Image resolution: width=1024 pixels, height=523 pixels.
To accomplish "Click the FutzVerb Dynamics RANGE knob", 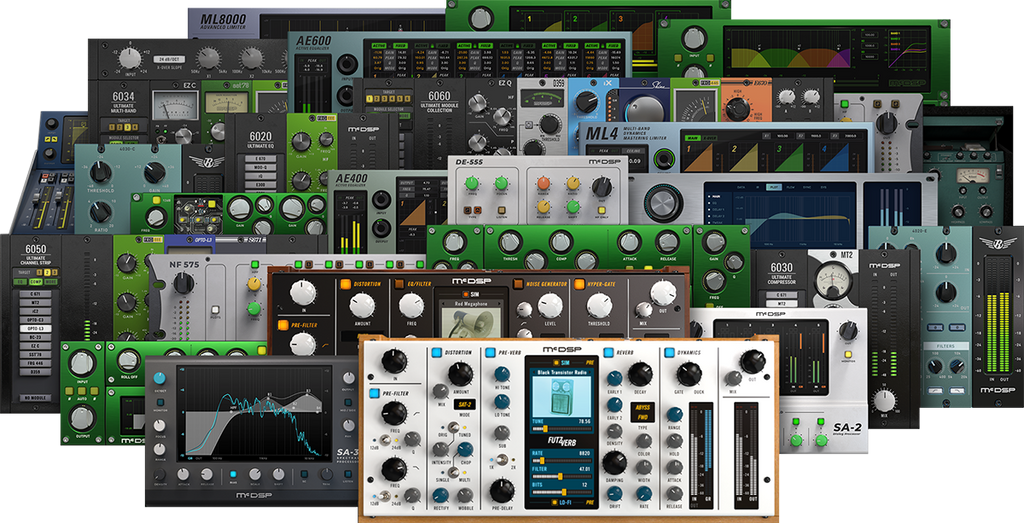I will coord(675,414).
